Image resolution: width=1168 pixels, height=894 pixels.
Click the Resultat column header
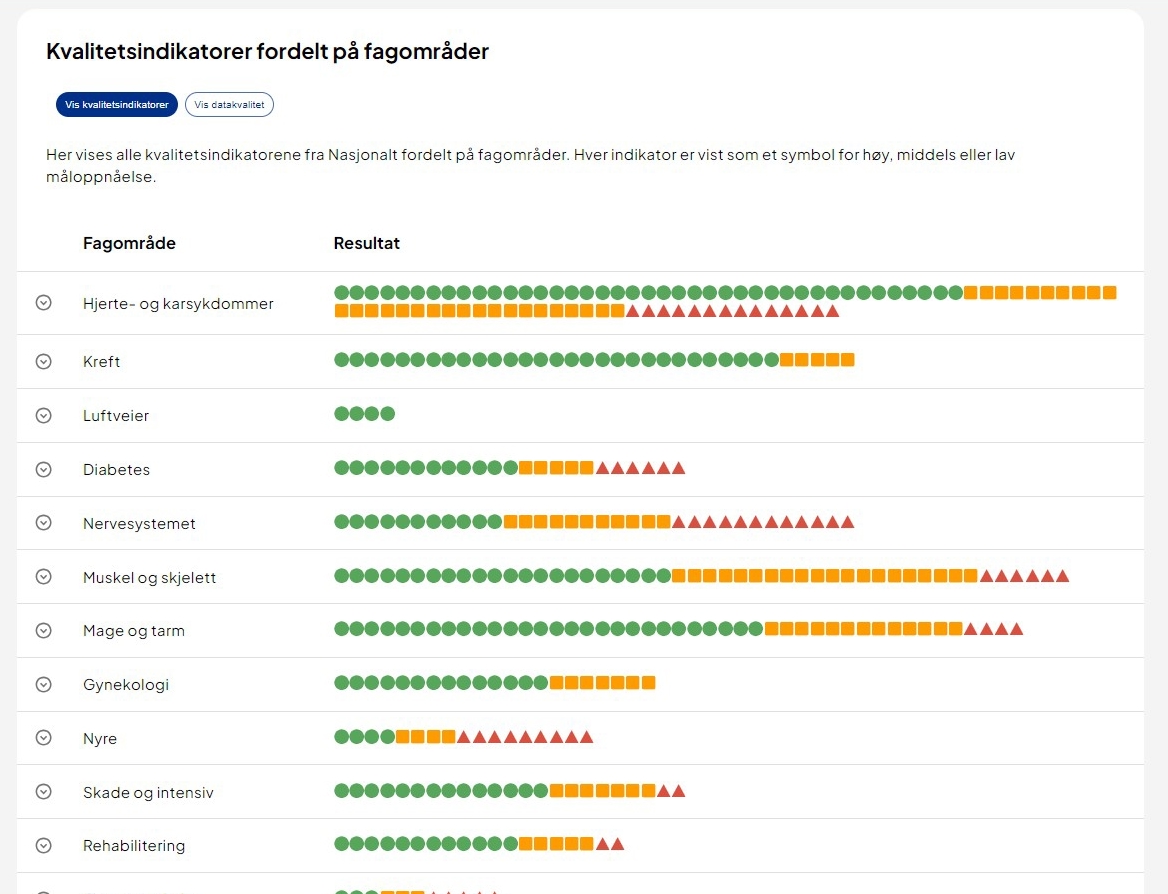click(x=366, y=243)
